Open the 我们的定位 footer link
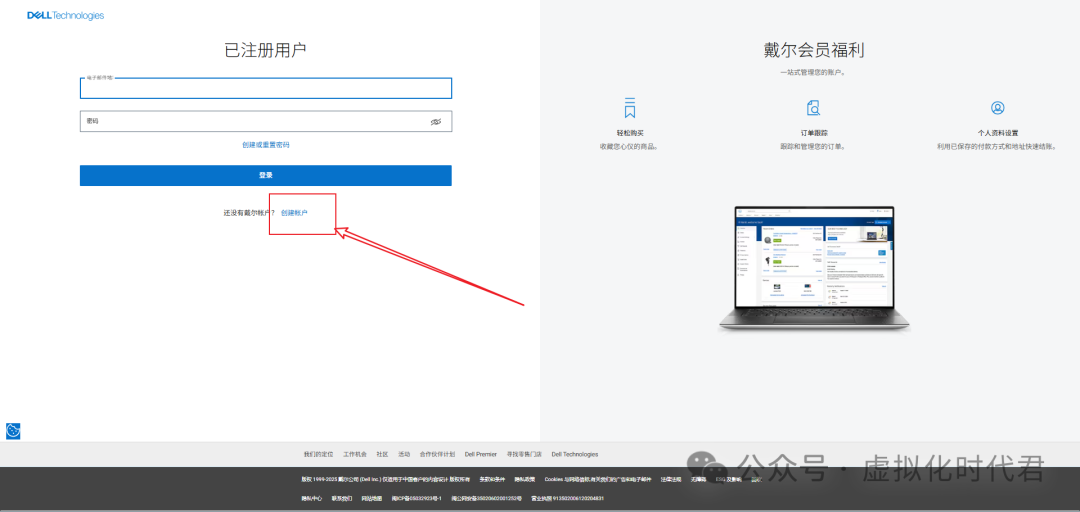 point(318,454)
